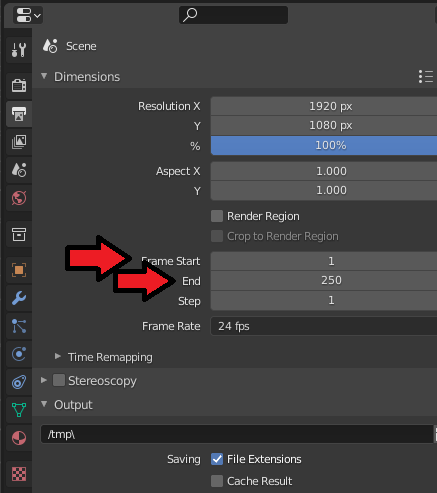Open the Tool properties tab
The width and height of the screenshot is (437, 493).
19,50
